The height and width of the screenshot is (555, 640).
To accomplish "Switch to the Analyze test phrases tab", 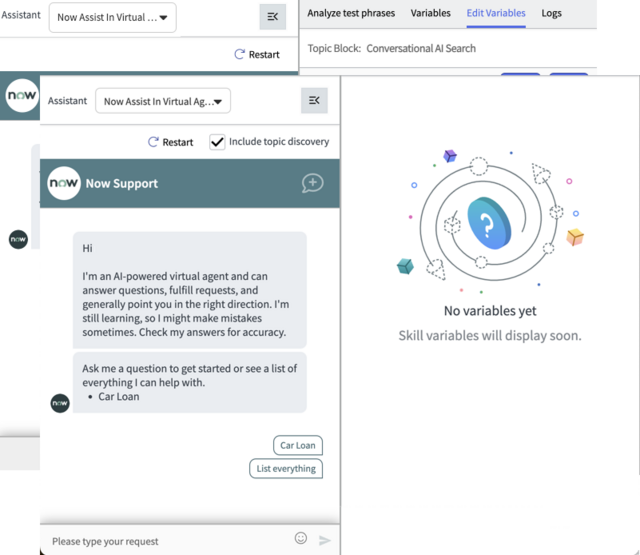I will click(351, 13).
